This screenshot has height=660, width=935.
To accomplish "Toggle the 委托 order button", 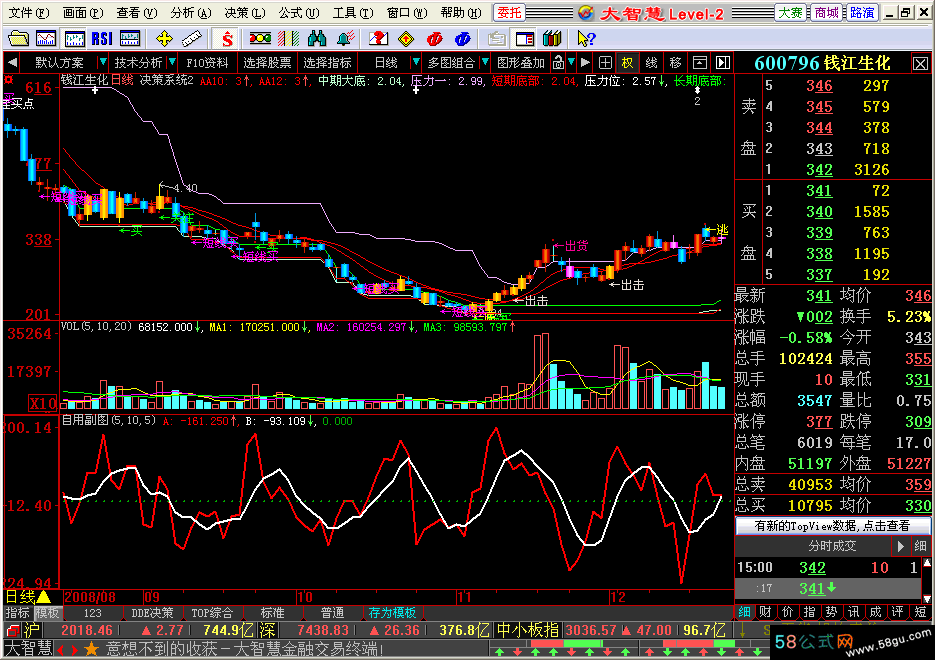I will pos(509,13).
